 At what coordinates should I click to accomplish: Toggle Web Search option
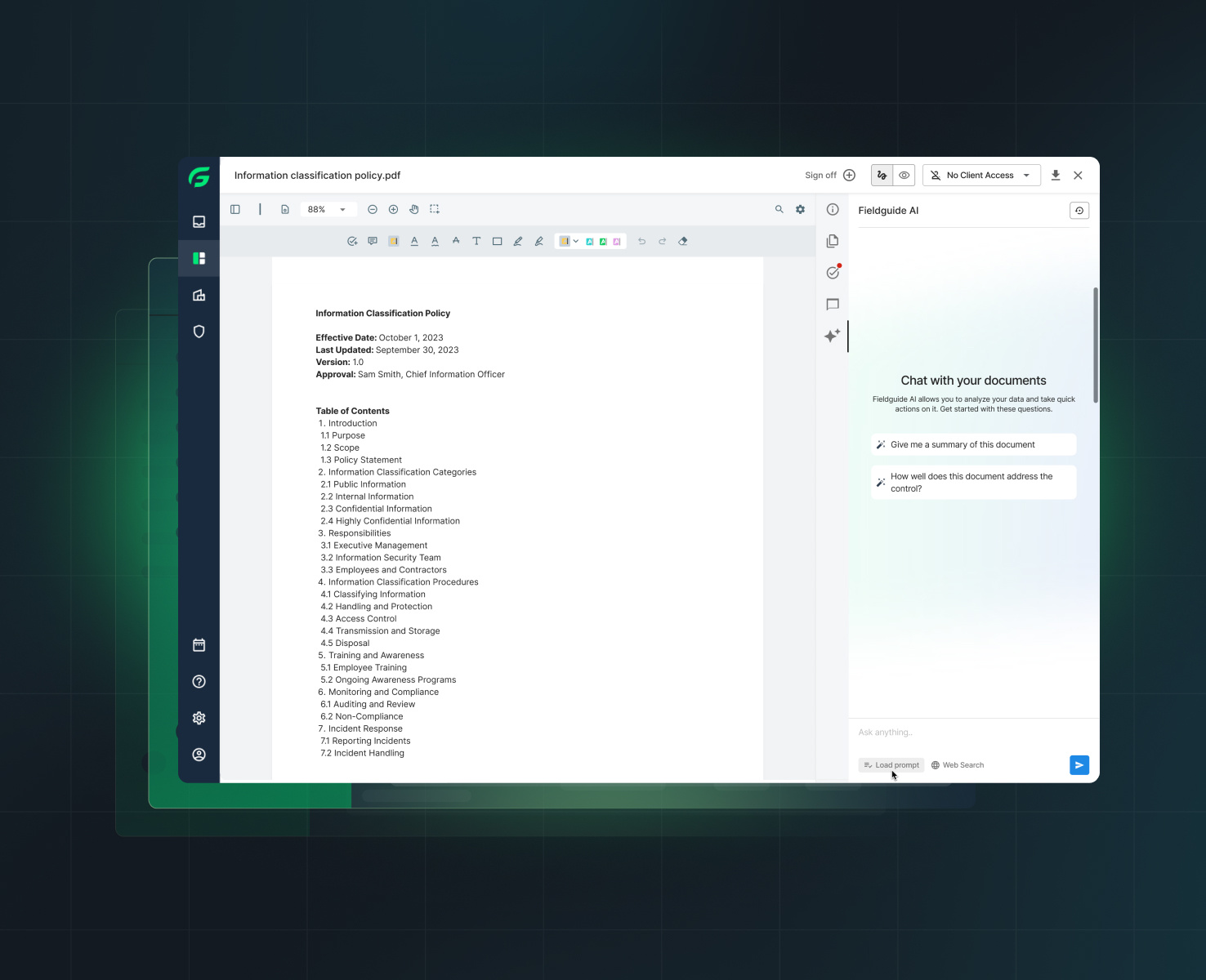(x=958, y=765)
